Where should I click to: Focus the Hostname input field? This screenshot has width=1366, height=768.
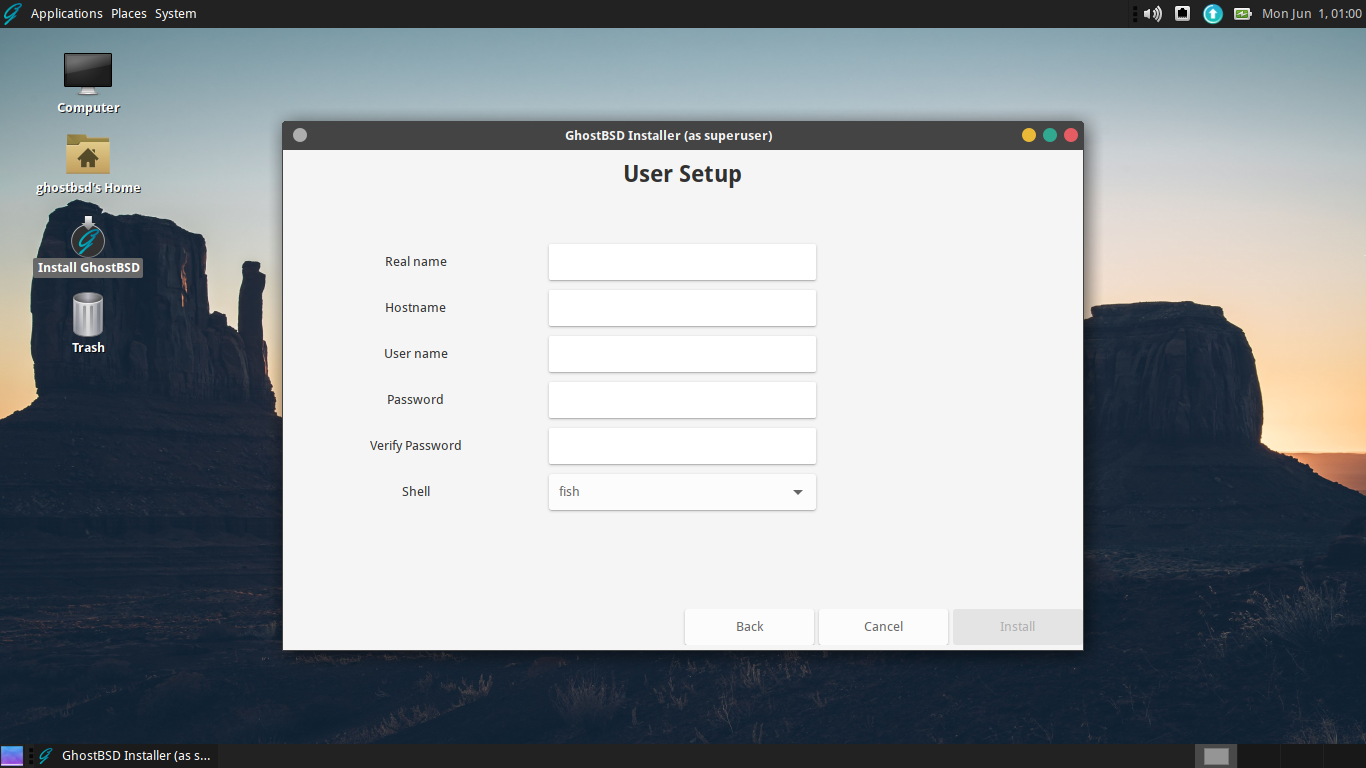(x=682, y=308)
